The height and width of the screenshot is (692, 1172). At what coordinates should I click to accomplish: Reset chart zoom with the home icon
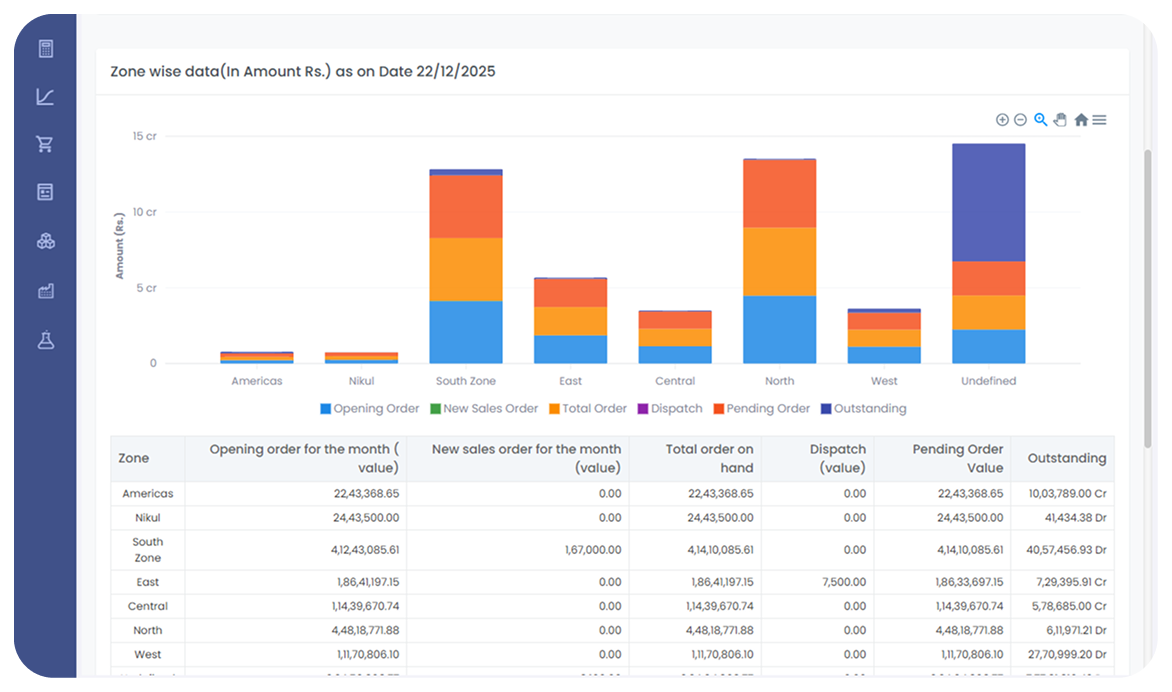tap(1081, 120)
